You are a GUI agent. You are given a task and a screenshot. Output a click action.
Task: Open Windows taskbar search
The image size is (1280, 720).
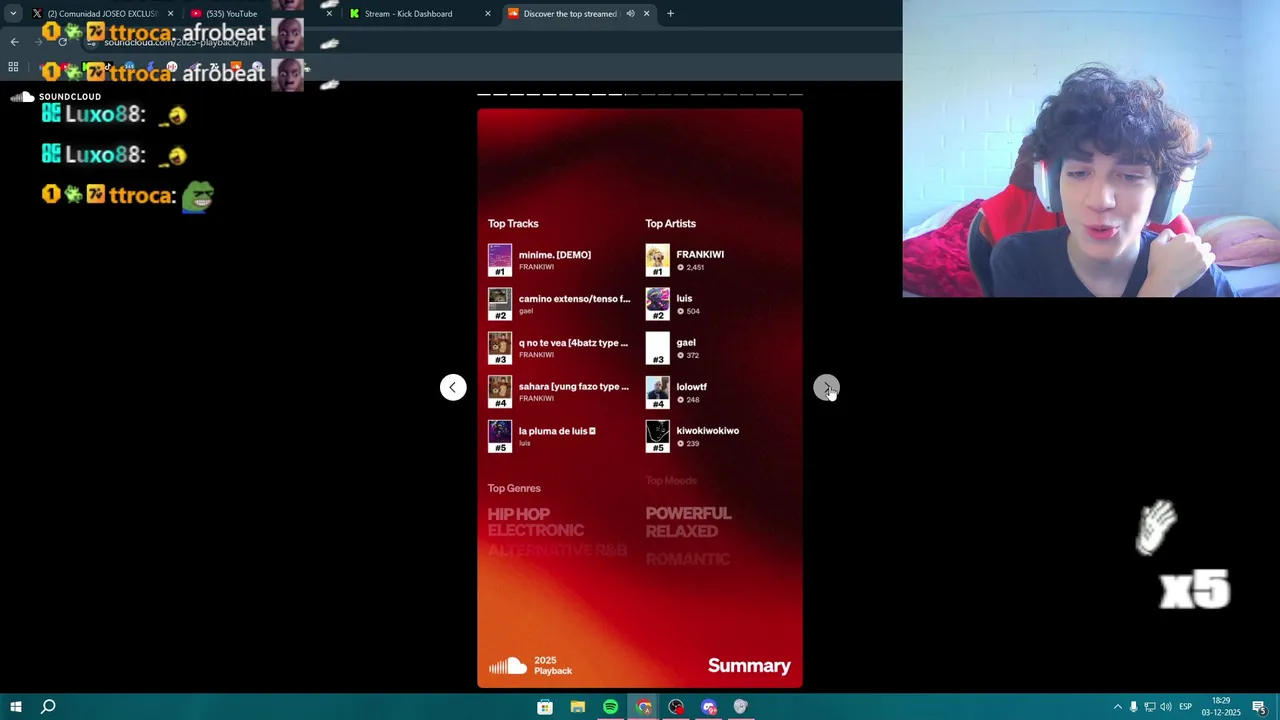[x=48, y=707]
